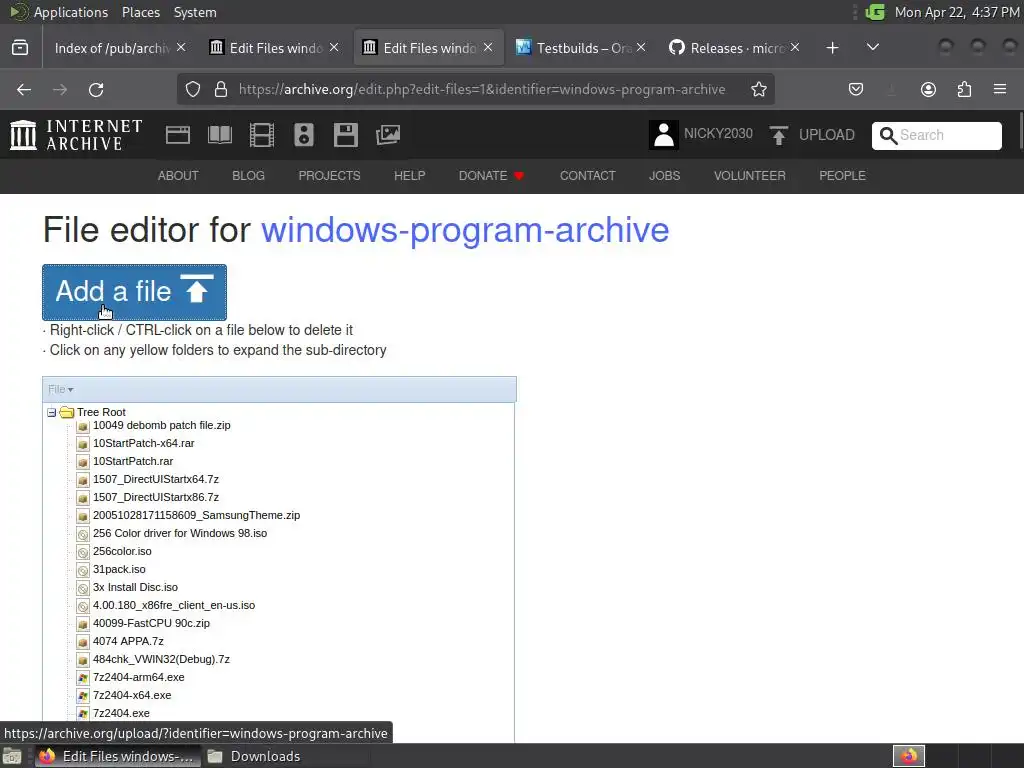Open the PROJECTS link
Image resolution: width=1024 pixels, height=768 pixels.
[x=329, y=176]
